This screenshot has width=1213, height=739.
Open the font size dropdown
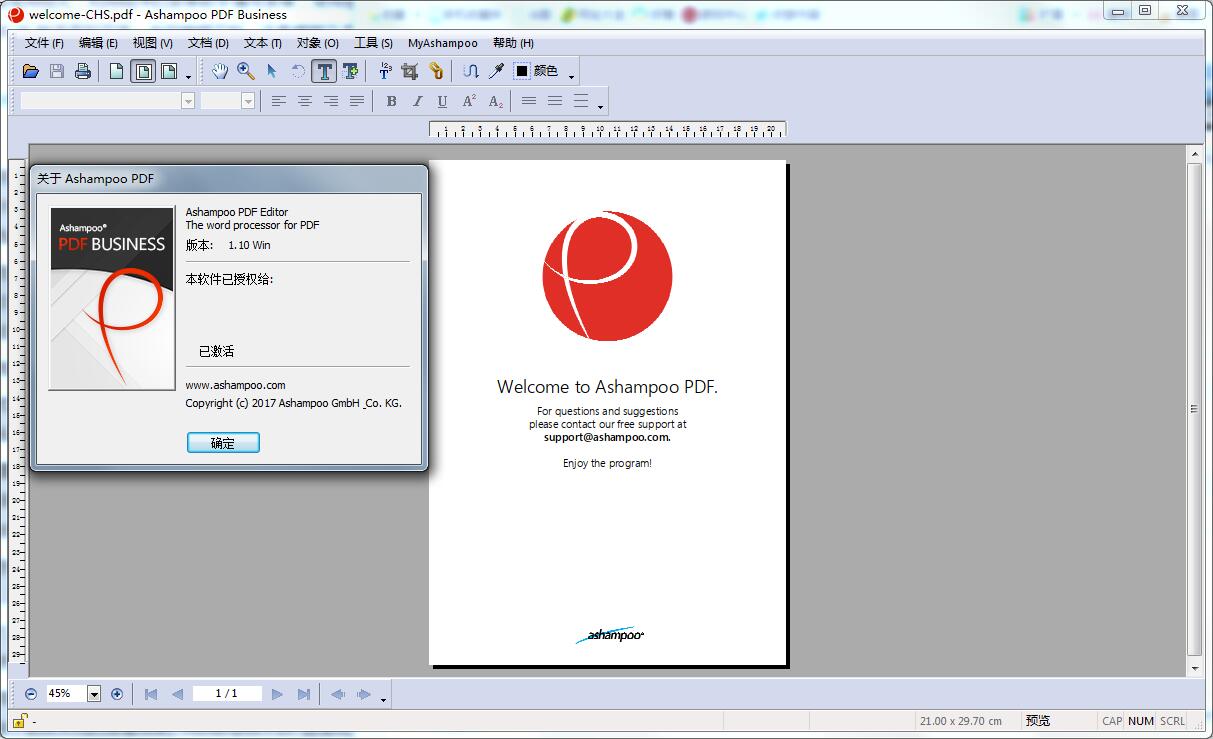click(x=248, y=101)
